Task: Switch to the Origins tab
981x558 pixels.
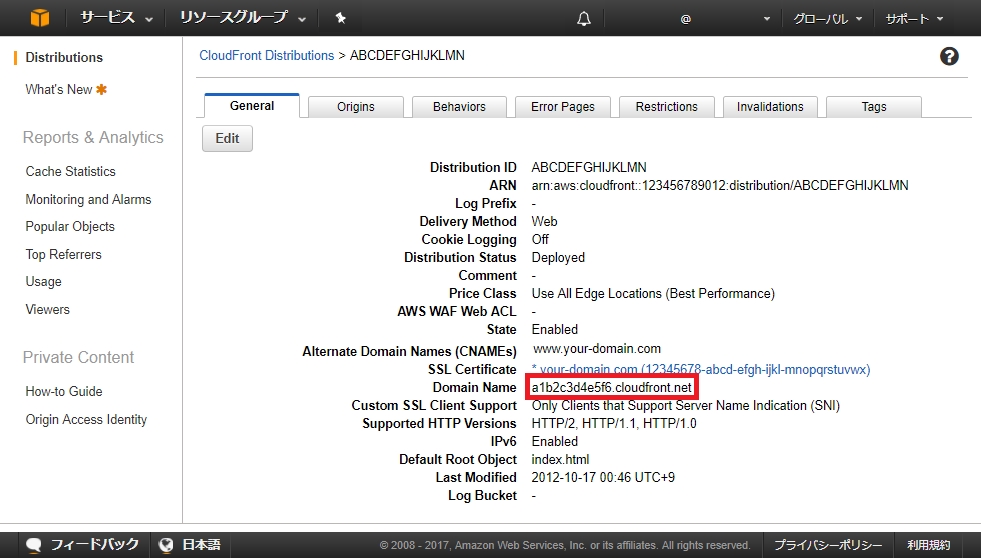Action: pos(355,107)
